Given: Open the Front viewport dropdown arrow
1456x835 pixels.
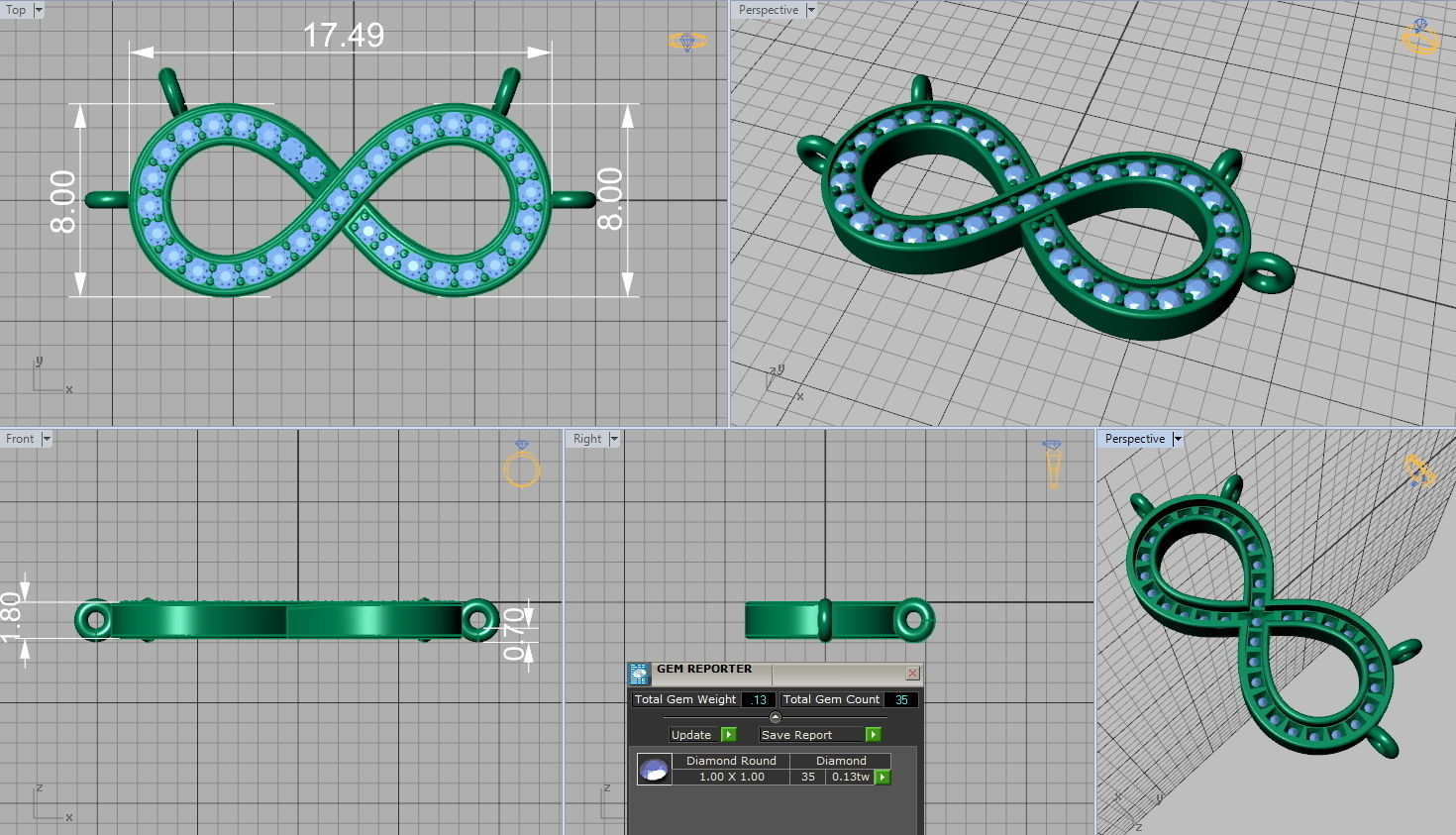Looking at the screenshot, I should coord(46,439).
